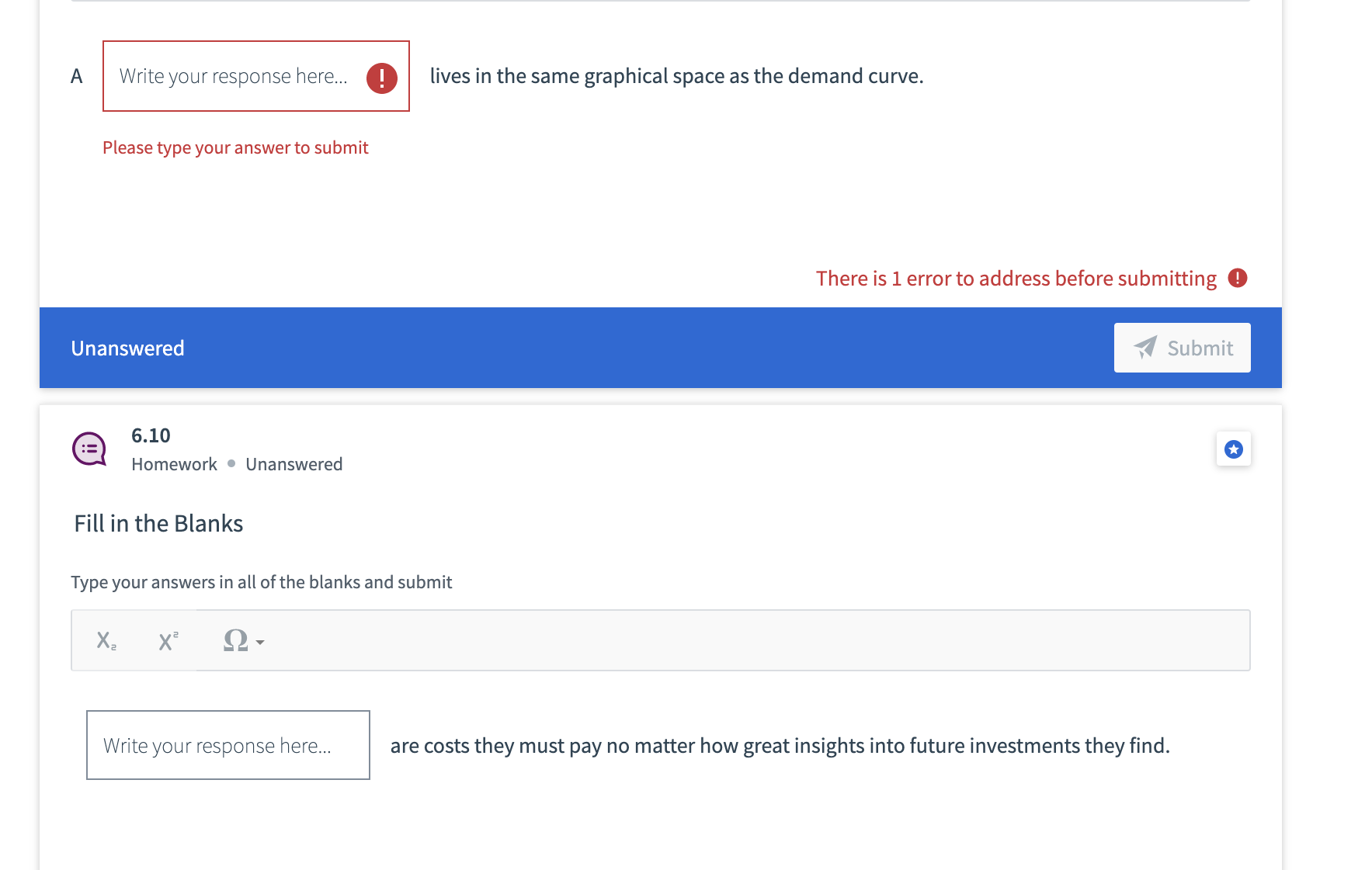Apply subscript formatting in the toolbar
The height and width of the screenshot is (870, 1372).
click(105, 640)
